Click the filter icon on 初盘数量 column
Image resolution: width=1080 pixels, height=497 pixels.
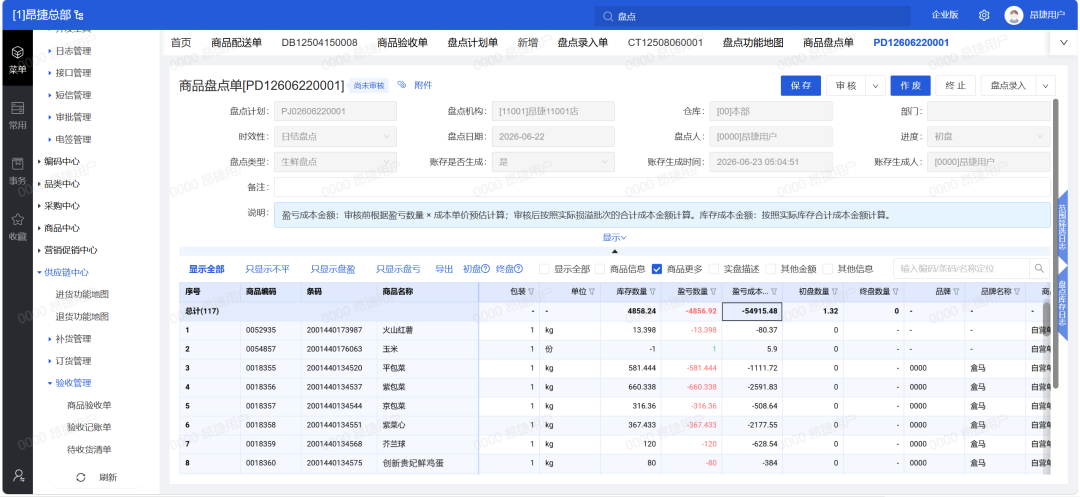[834, 292]
